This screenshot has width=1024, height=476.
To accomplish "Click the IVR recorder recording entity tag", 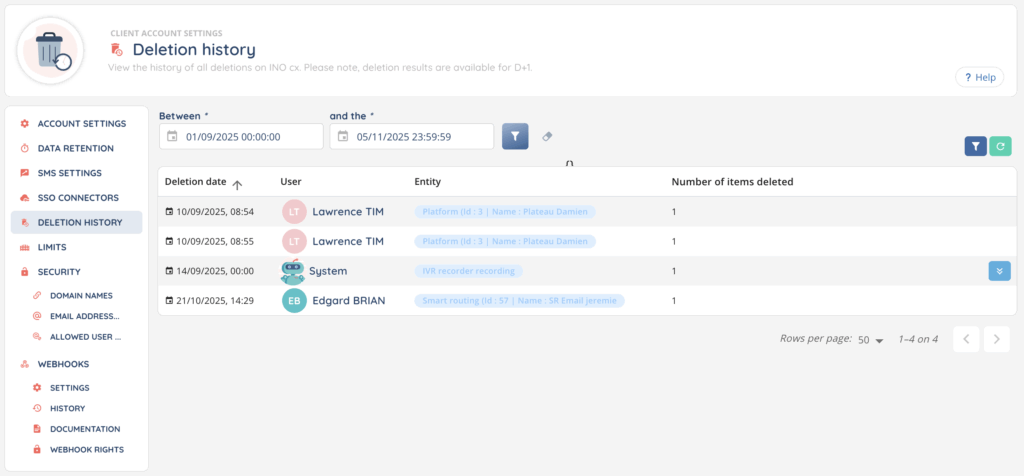I will pyautogui.click(x=468, y=271).
